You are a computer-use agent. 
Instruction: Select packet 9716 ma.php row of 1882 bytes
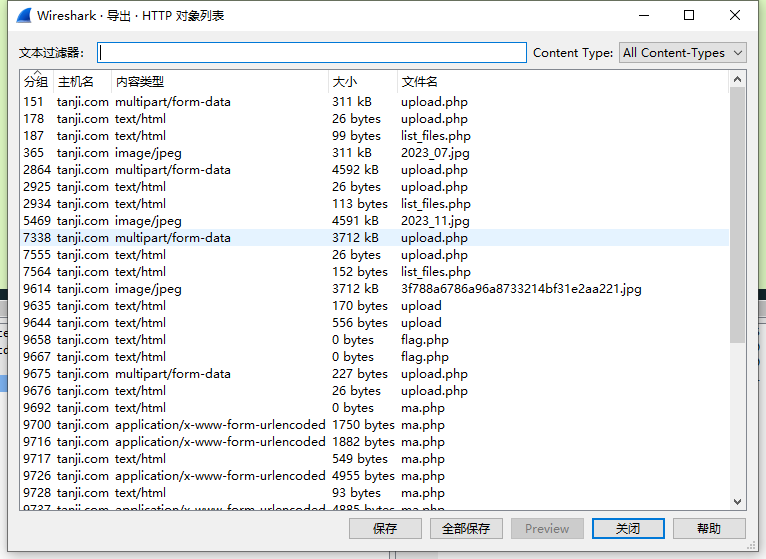(375, 442)
